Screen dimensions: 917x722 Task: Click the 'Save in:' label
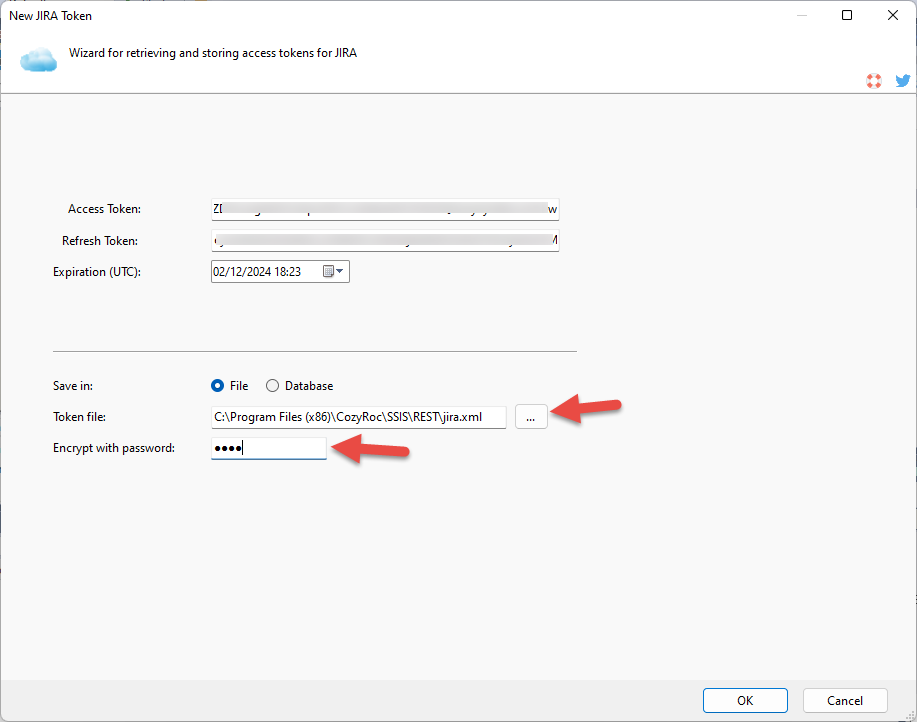(73, 386)
